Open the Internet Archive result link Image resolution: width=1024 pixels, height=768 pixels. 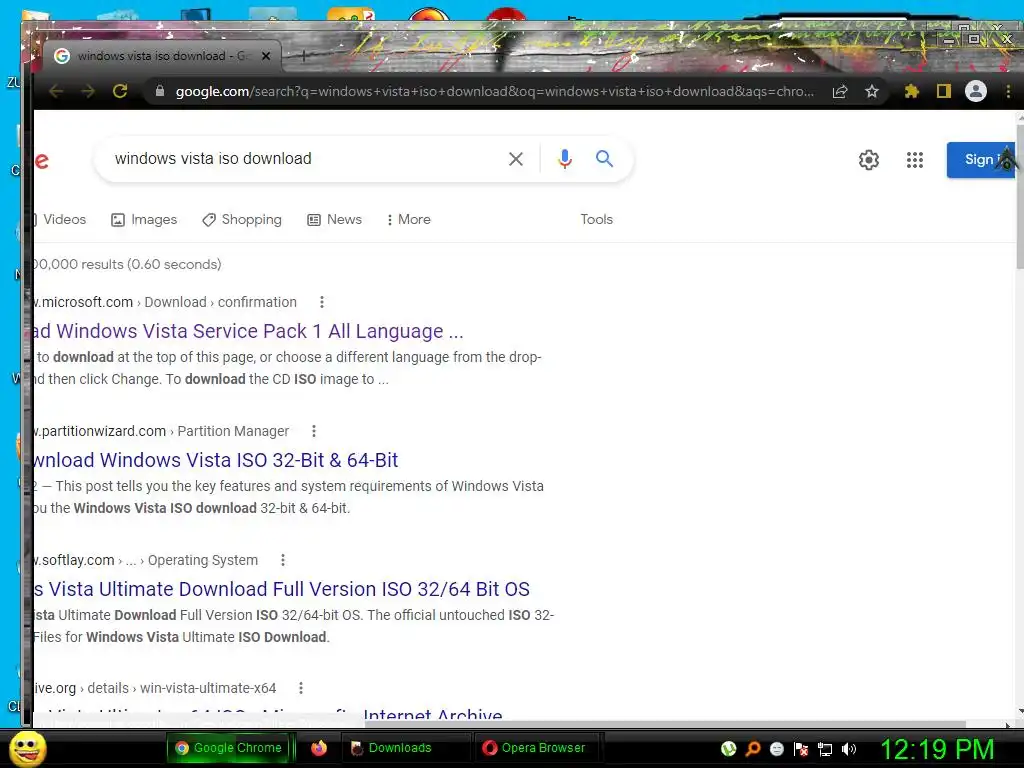pyautogui.click(x=268, y=713)
